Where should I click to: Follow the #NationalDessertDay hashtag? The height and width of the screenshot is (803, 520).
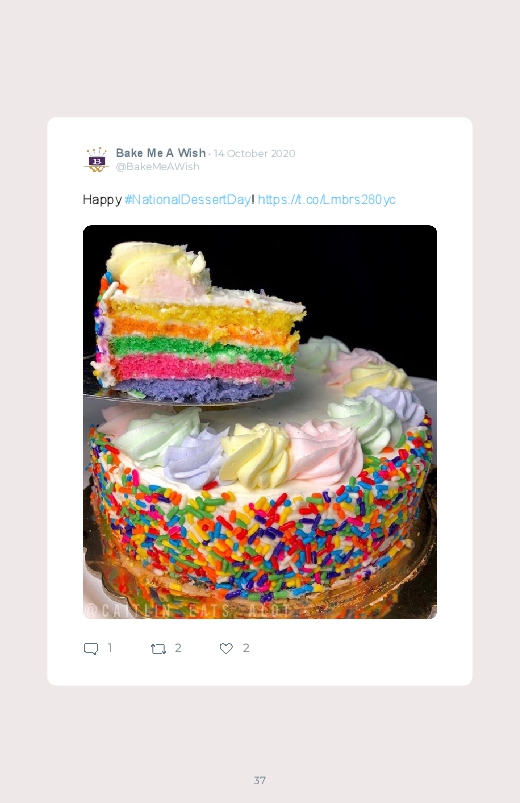coord(188,199)
